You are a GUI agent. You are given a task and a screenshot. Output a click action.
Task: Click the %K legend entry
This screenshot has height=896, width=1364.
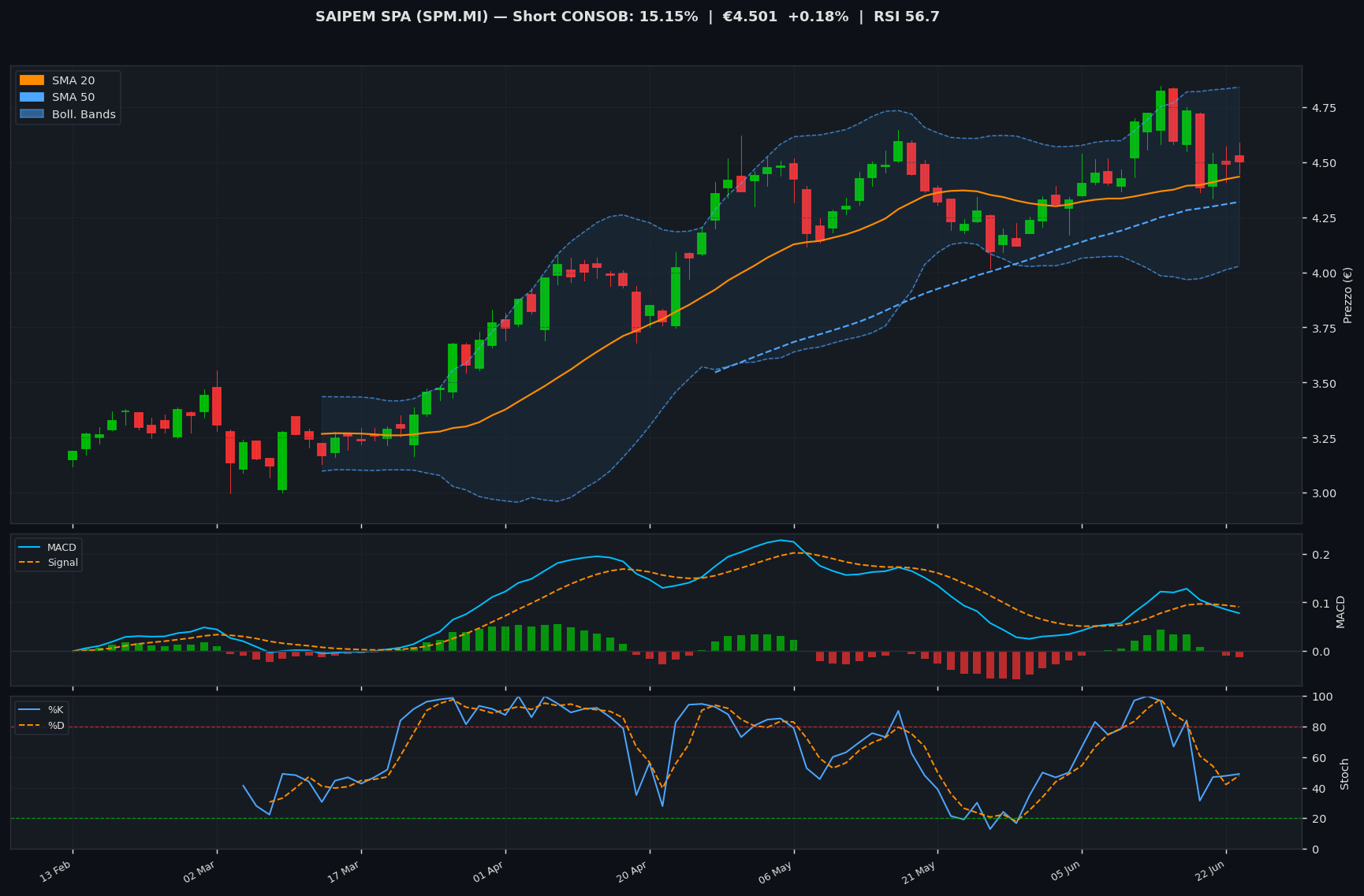pyautogui.click(x=43, y=710)
